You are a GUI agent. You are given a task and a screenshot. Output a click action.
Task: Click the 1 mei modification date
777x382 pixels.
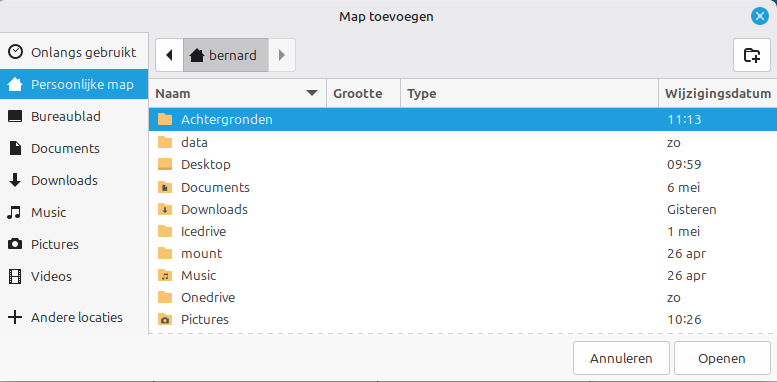[x=683, y=231]
